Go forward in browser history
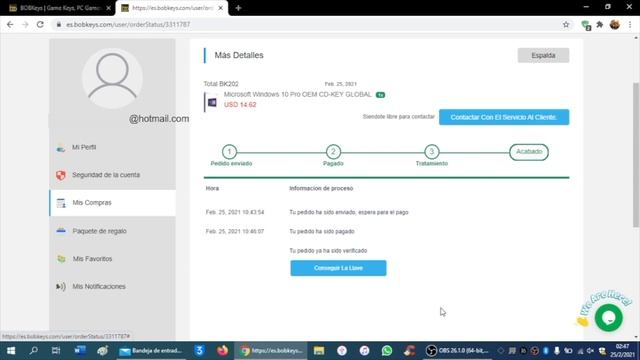 tap(25, 24)
